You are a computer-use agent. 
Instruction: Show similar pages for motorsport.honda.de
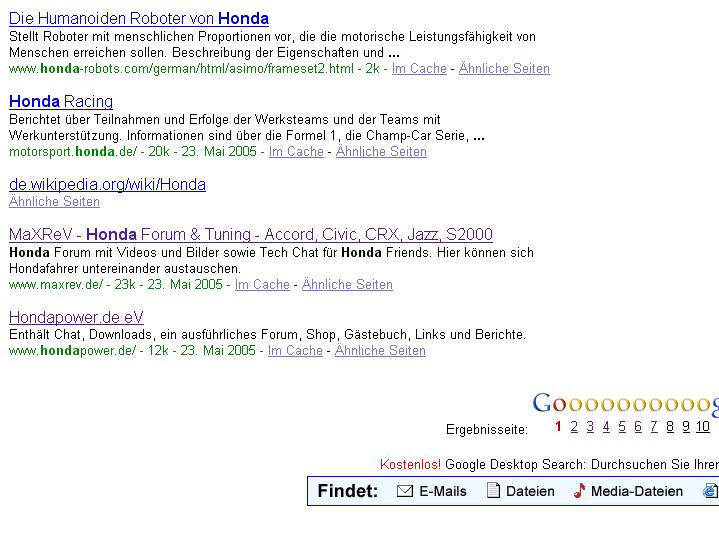coord(381,151)
